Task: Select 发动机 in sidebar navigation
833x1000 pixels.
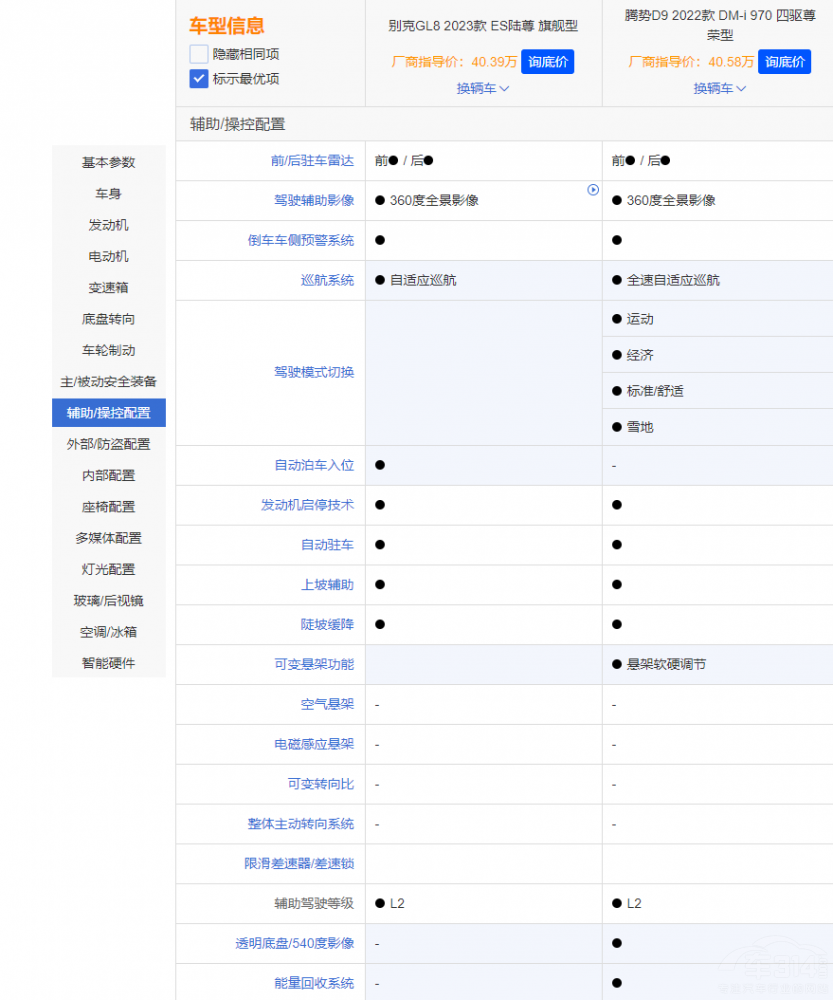Action: point(108,225)
